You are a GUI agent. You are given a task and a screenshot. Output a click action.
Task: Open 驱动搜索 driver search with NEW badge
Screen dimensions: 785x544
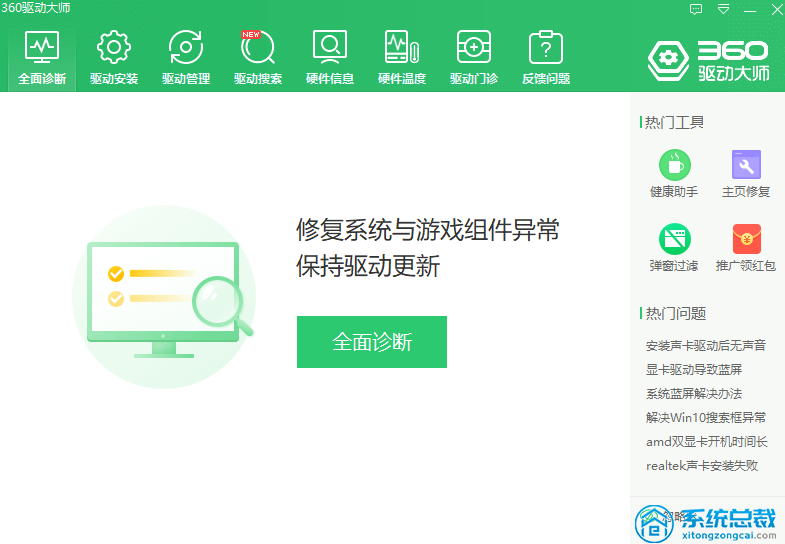click(x=258, y=57)
